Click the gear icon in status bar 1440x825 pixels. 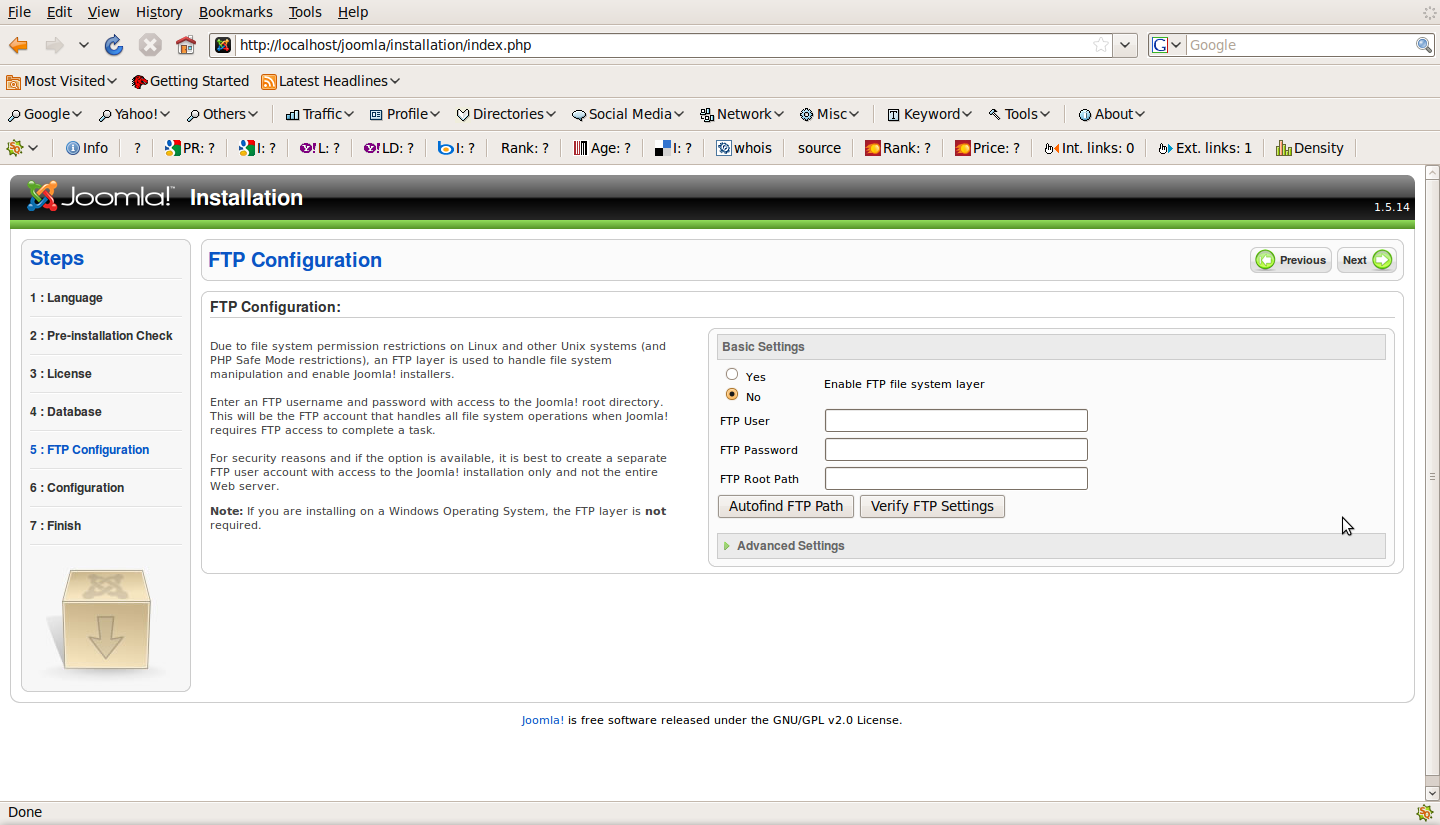click(x=1424, y=812)
